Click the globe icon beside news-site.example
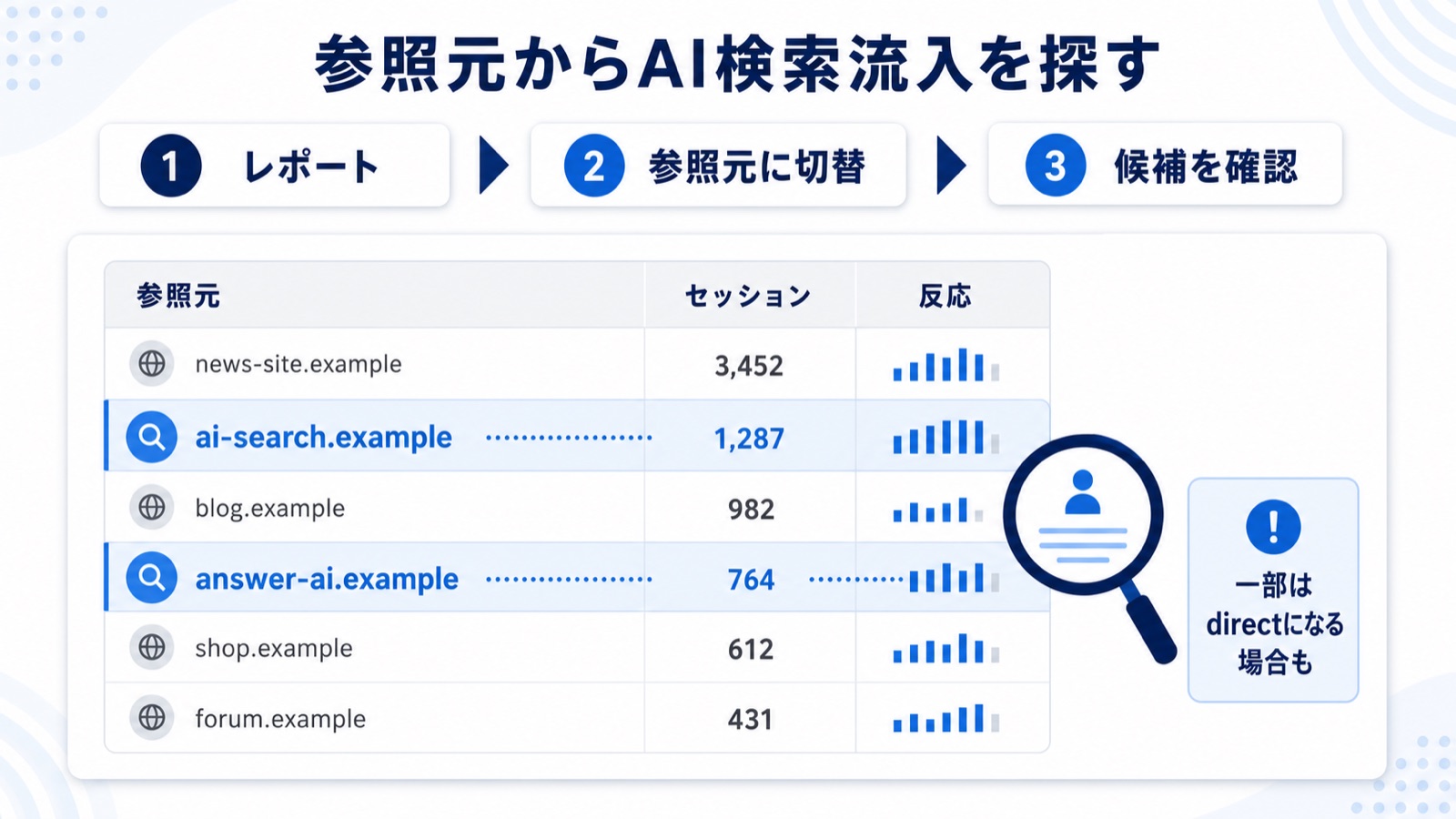Image resolution: width=1456 pixels, height=819 pixels. (151, 364)
